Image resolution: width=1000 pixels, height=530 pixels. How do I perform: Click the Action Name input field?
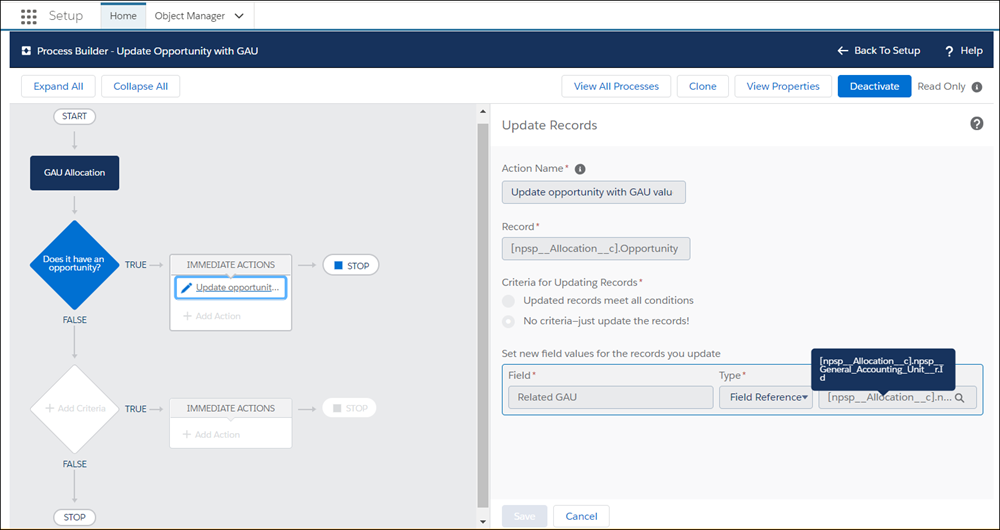tap(594, 193)
